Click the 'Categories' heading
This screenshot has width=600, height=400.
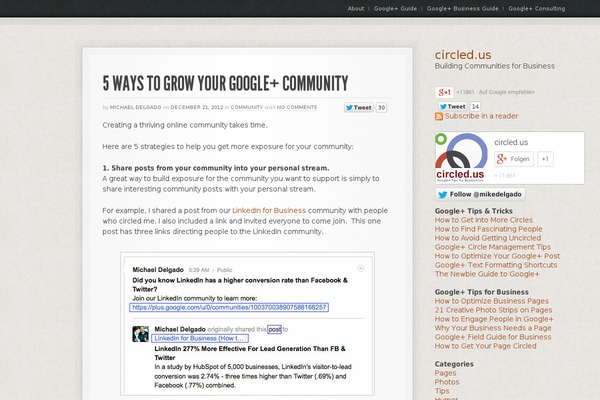(x=454, y=364)
